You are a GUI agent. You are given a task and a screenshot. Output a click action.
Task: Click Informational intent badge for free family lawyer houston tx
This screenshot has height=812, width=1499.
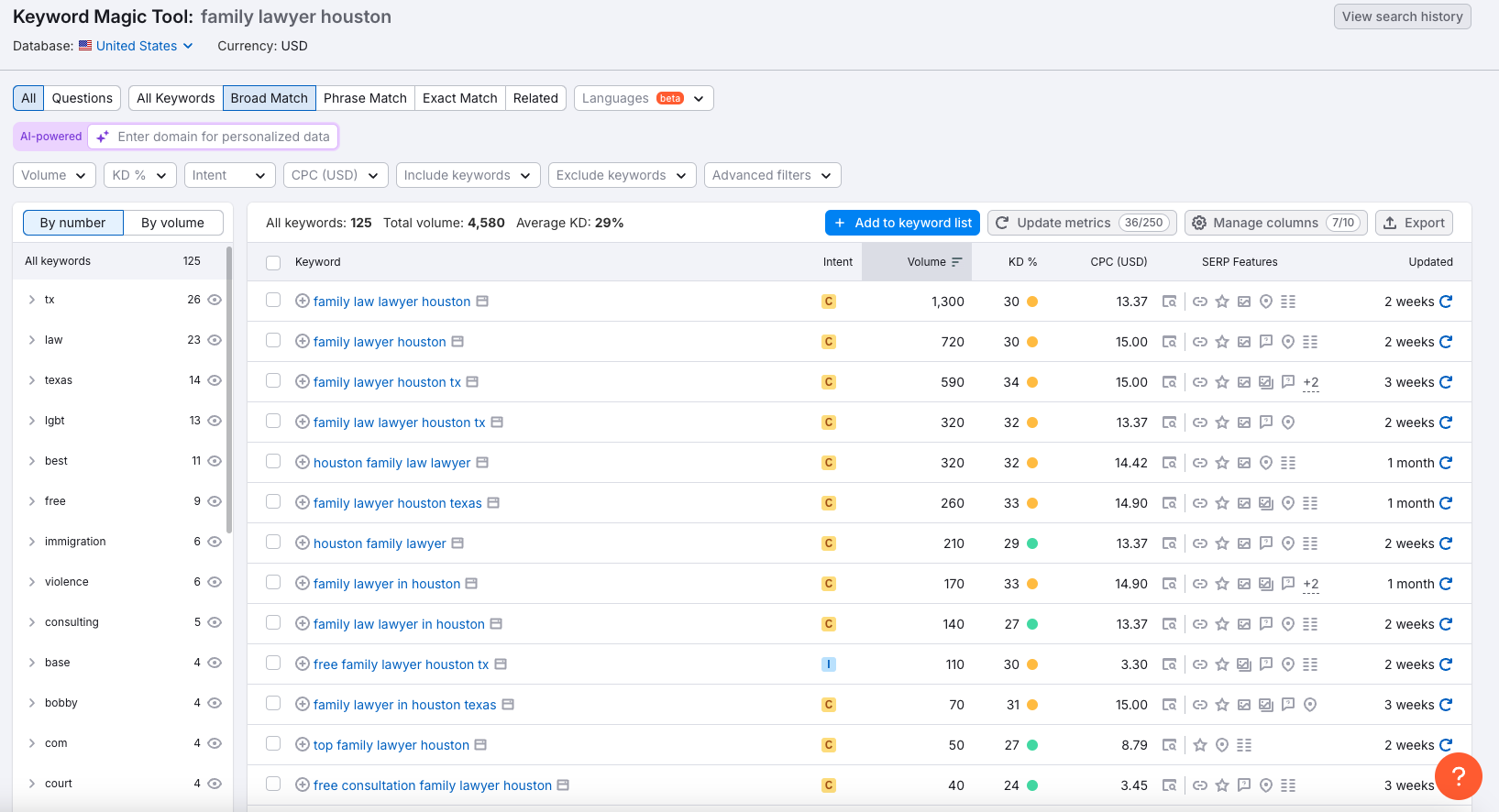[829, 664]
